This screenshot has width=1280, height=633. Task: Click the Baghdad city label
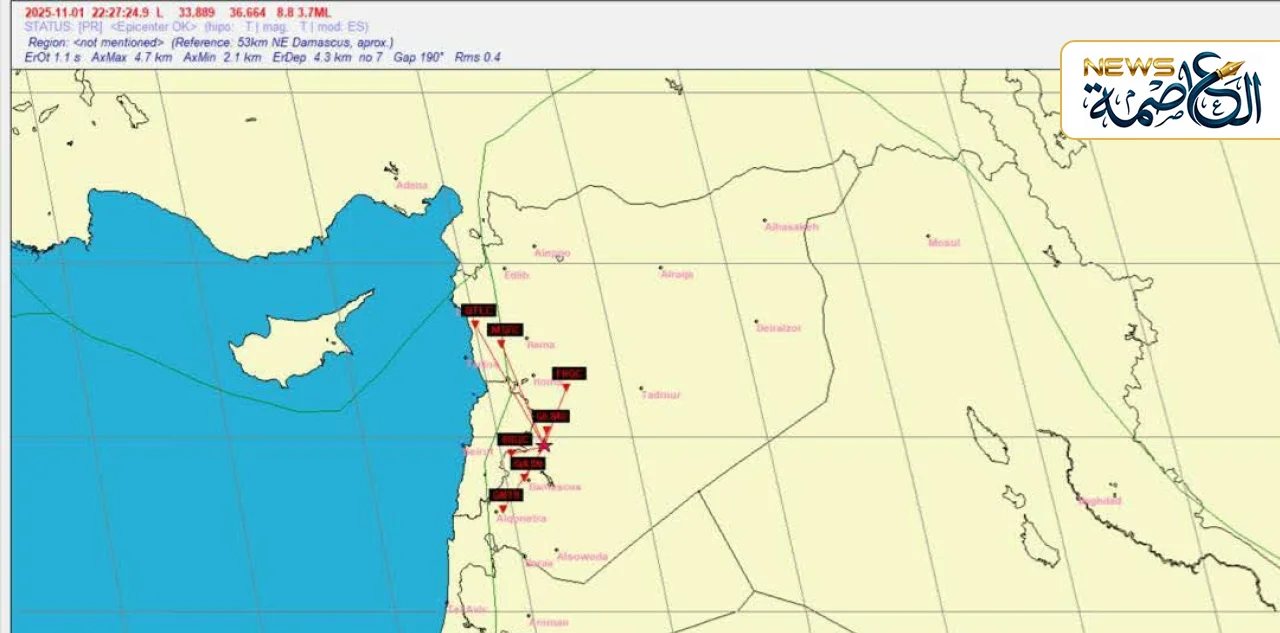[x=1099, y=501]
